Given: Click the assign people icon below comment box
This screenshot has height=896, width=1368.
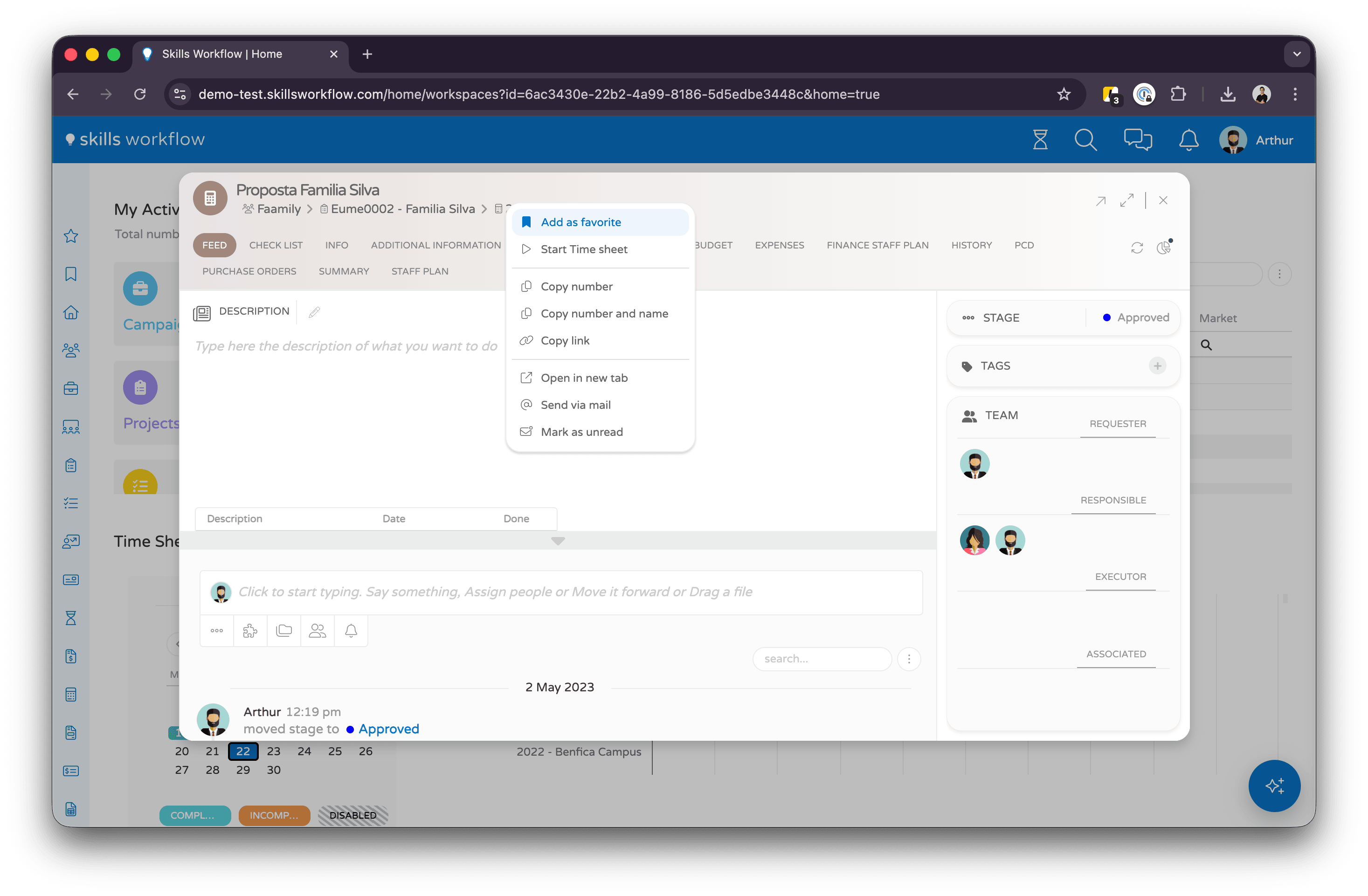Looking at the screenshot, I should [317, 630].
